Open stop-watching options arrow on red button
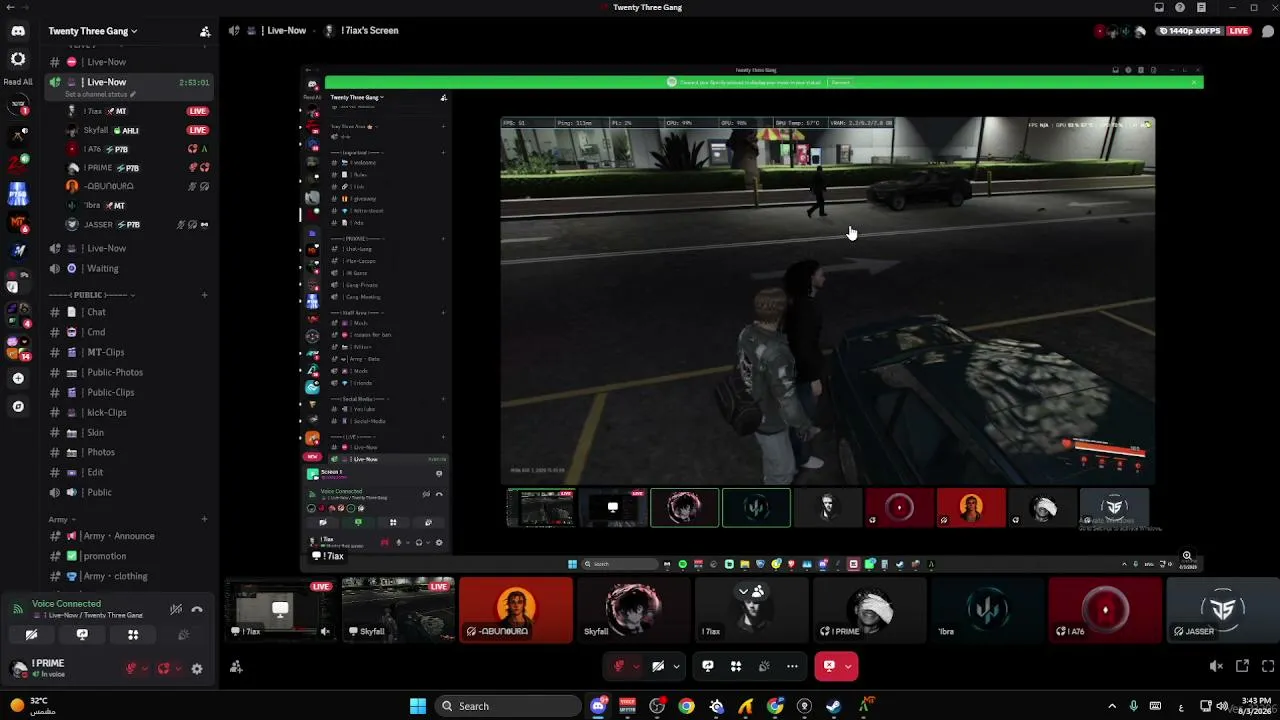Viewport: 1280px width, 720px height. [848, 666]
